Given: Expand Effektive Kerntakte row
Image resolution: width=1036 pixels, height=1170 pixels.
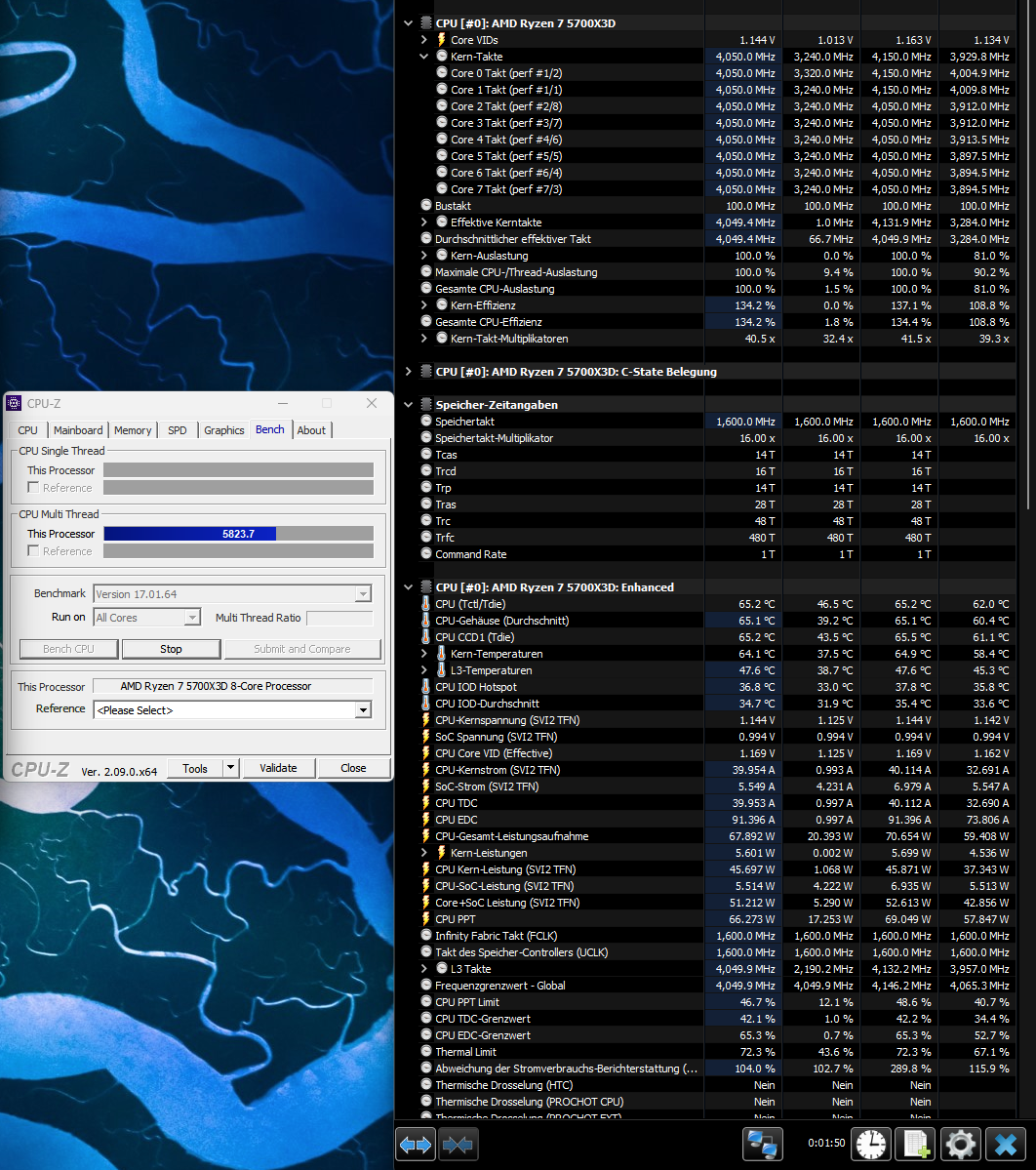Looking at the screenshot, I should (423, 222).
